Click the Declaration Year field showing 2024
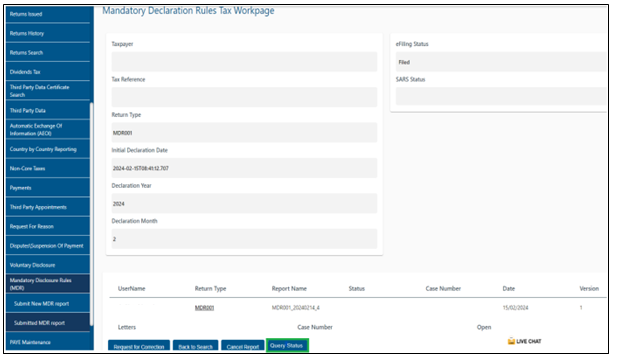 (x=244, y=203)
